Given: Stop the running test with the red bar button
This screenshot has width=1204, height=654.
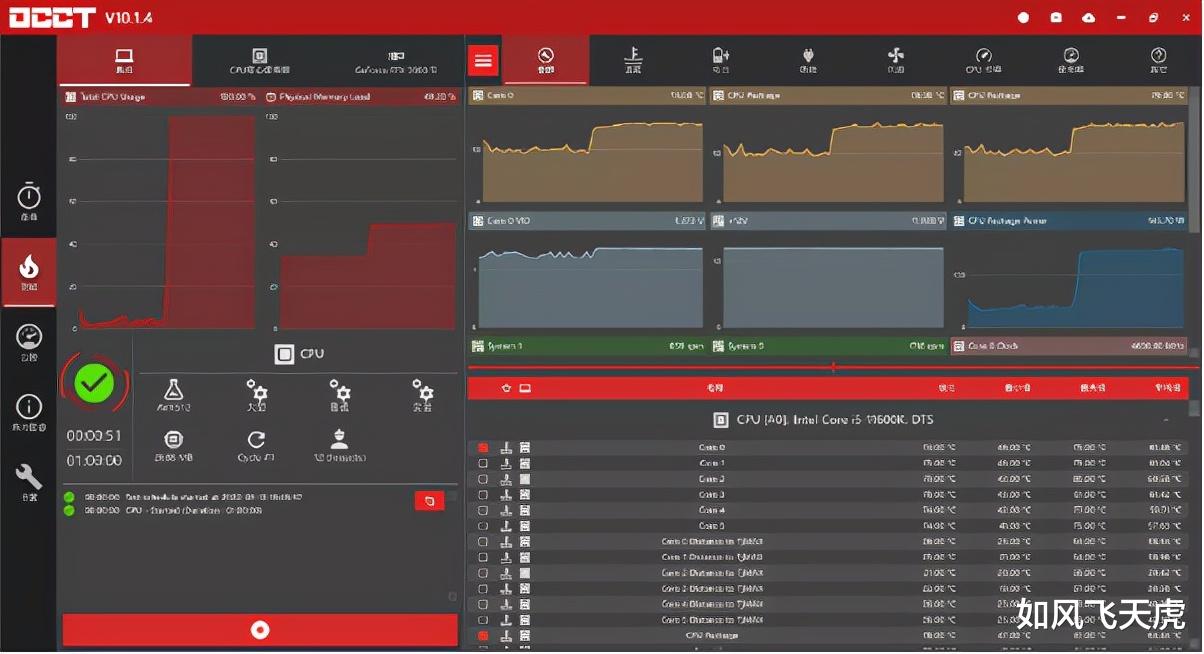Looking at the screenshot, I should (x=260, y=630).
